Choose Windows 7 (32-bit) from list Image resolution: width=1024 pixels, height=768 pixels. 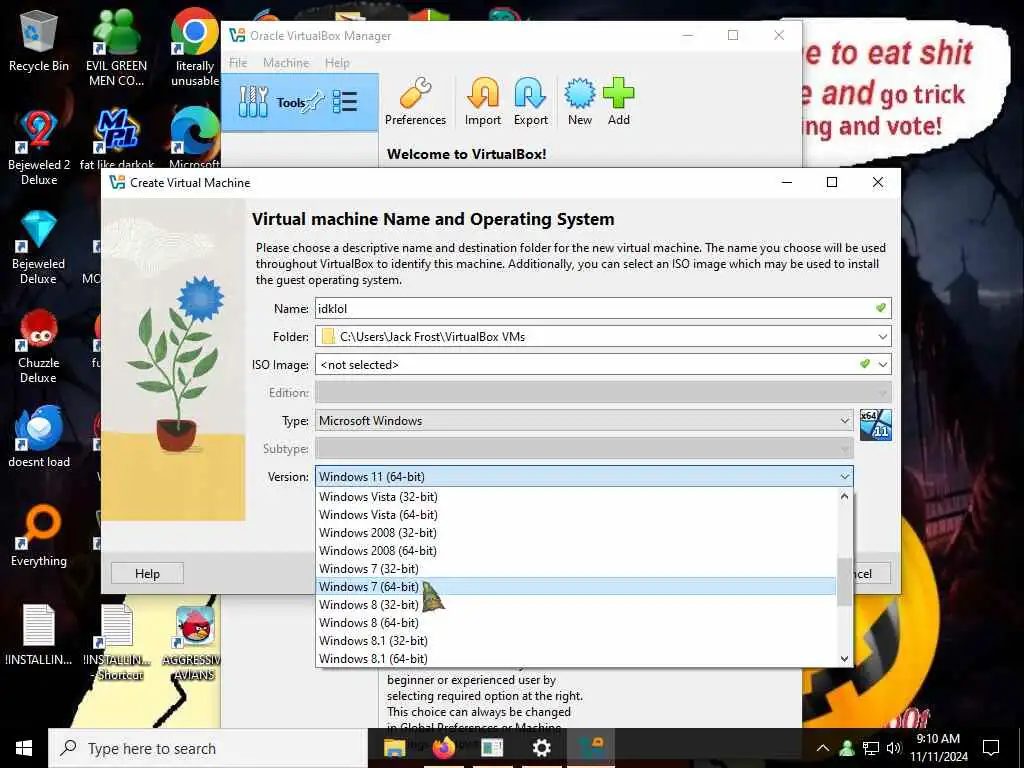(576, 569)
